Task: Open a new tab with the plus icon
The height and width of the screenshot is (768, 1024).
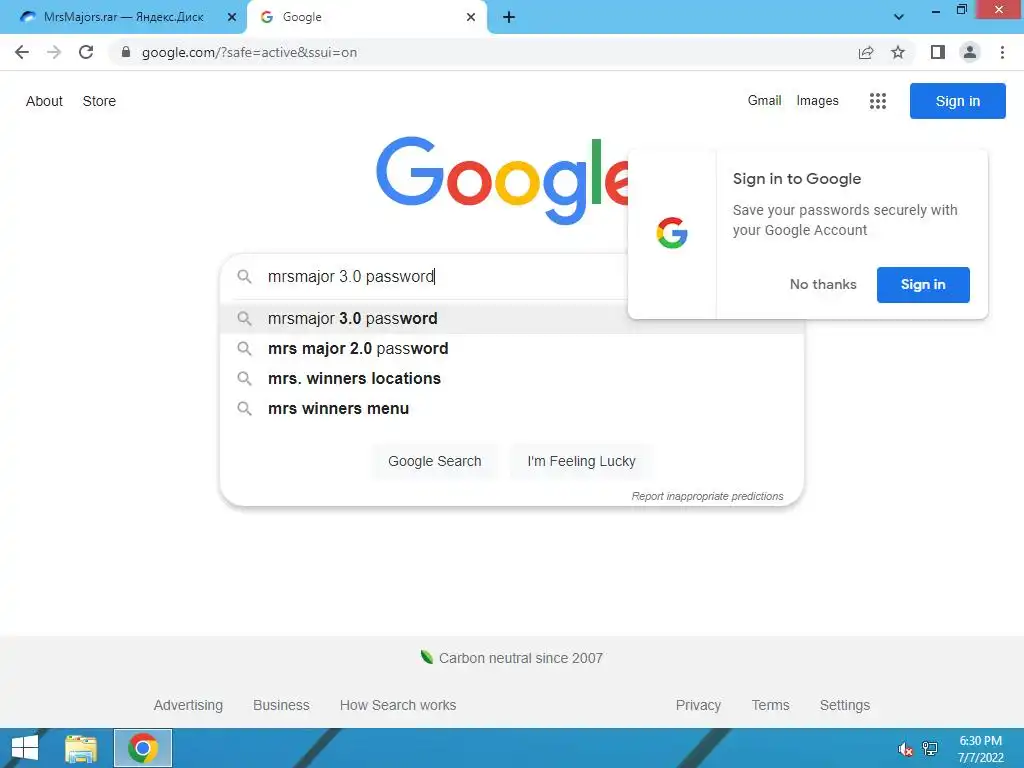Action: (x=509, y=17)
